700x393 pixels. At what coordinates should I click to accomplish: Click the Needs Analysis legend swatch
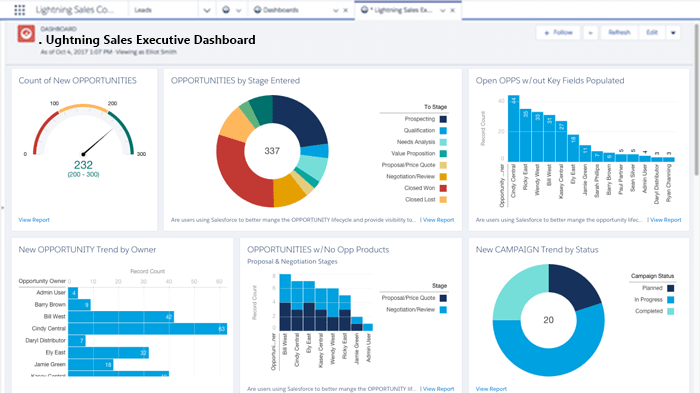pyautogui.click(x=443, y=142)
